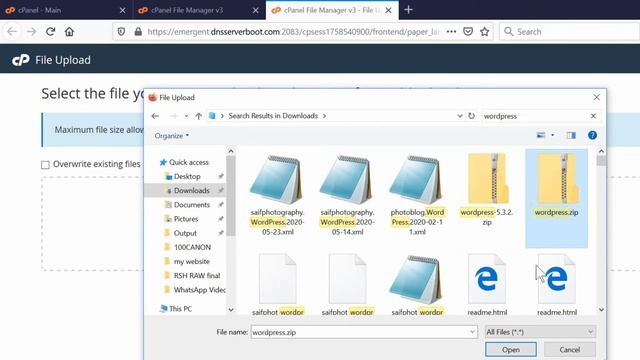Select the wordpress.zip file
The image size is (640, 360).
click(556, 198)
